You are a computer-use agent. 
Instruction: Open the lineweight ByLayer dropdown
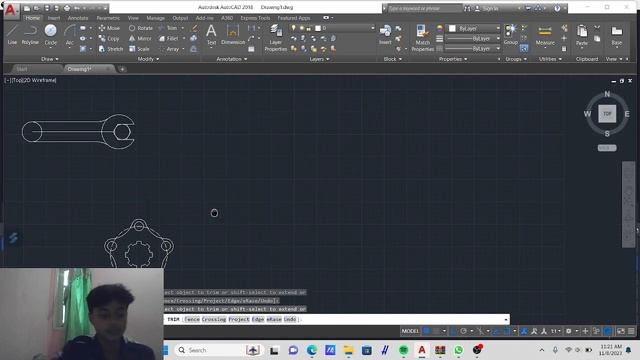pos(473,38)
